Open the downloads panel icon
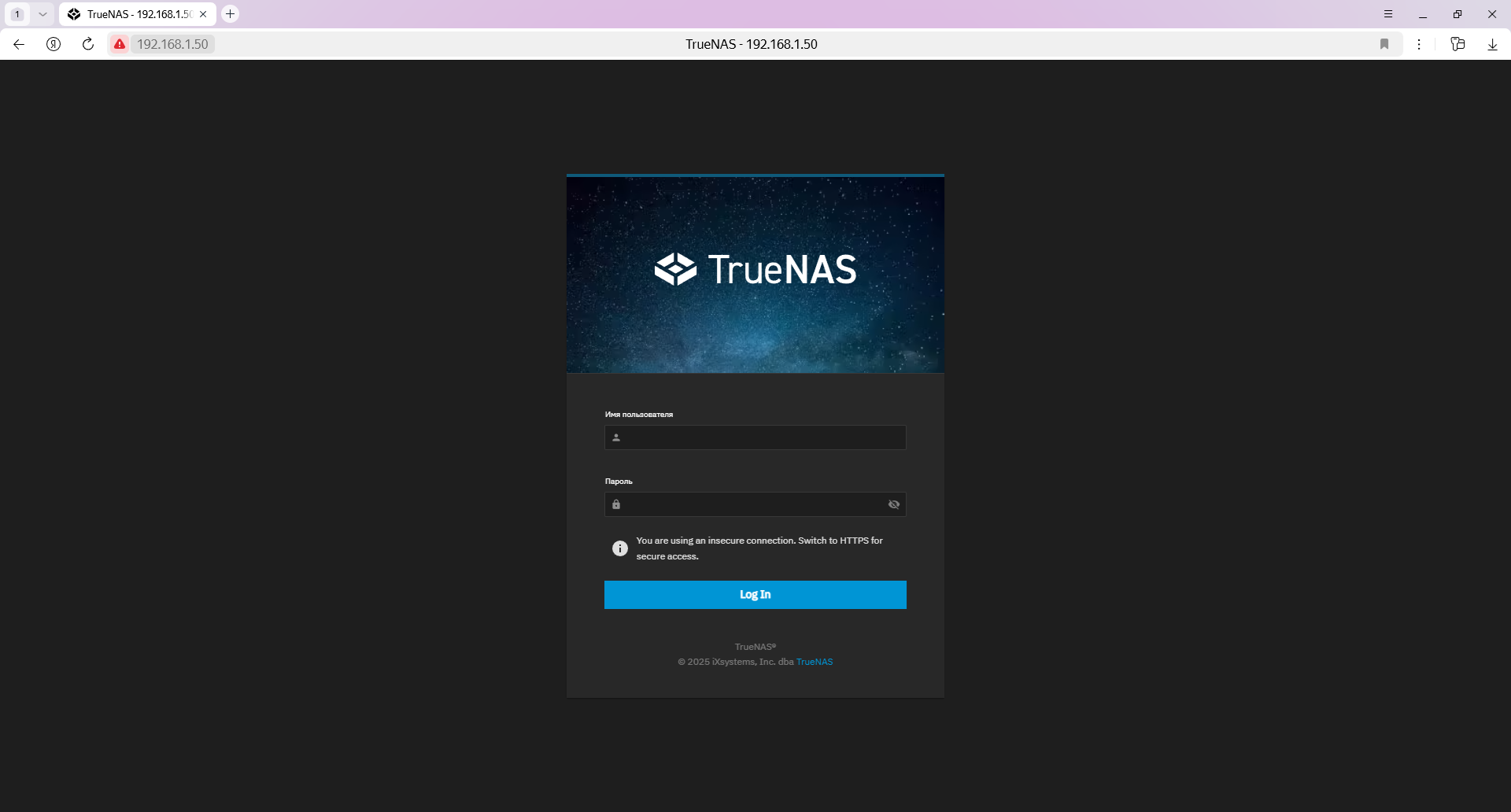Screen dimensions: 1511x812 click(x=1492, y=44)
